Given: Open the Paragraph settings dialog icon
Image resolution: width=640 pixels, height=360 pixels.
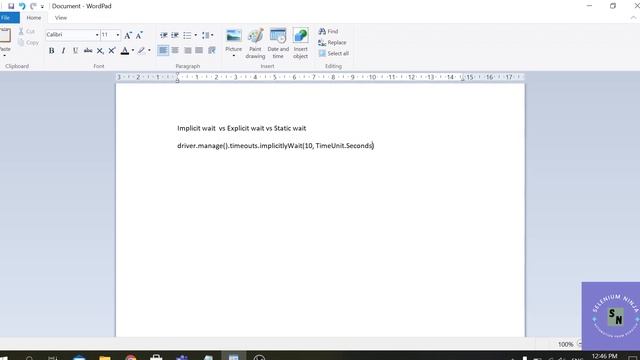Looking at the screenshot, I should pos(211,50).
